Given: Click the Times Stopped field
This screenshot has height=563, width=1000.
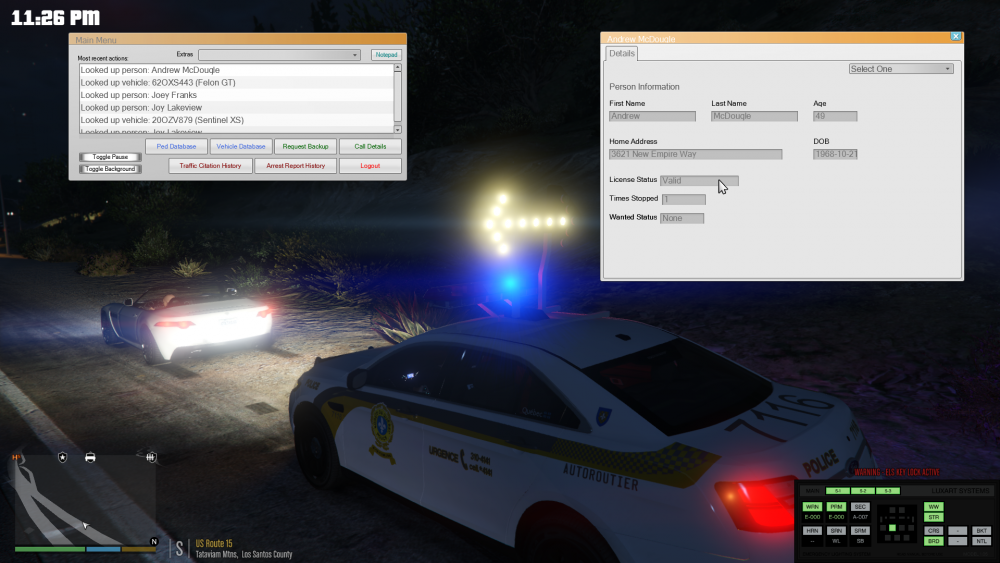Looking at the screenshot, I should (684, 200).
